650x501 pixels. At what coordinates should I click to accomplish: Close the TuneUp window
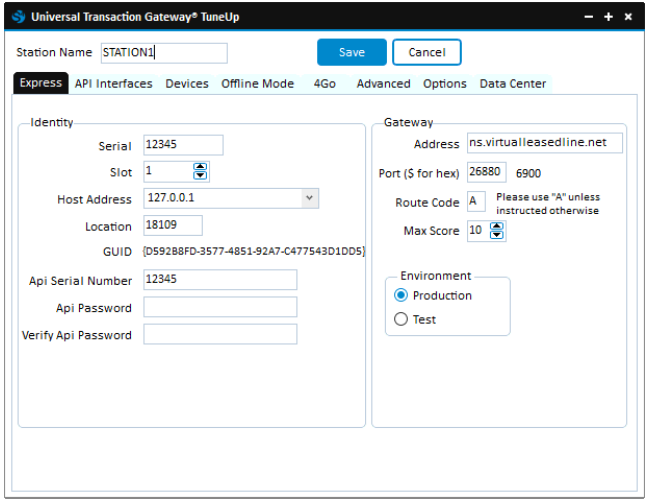click(x=628, y=17)
